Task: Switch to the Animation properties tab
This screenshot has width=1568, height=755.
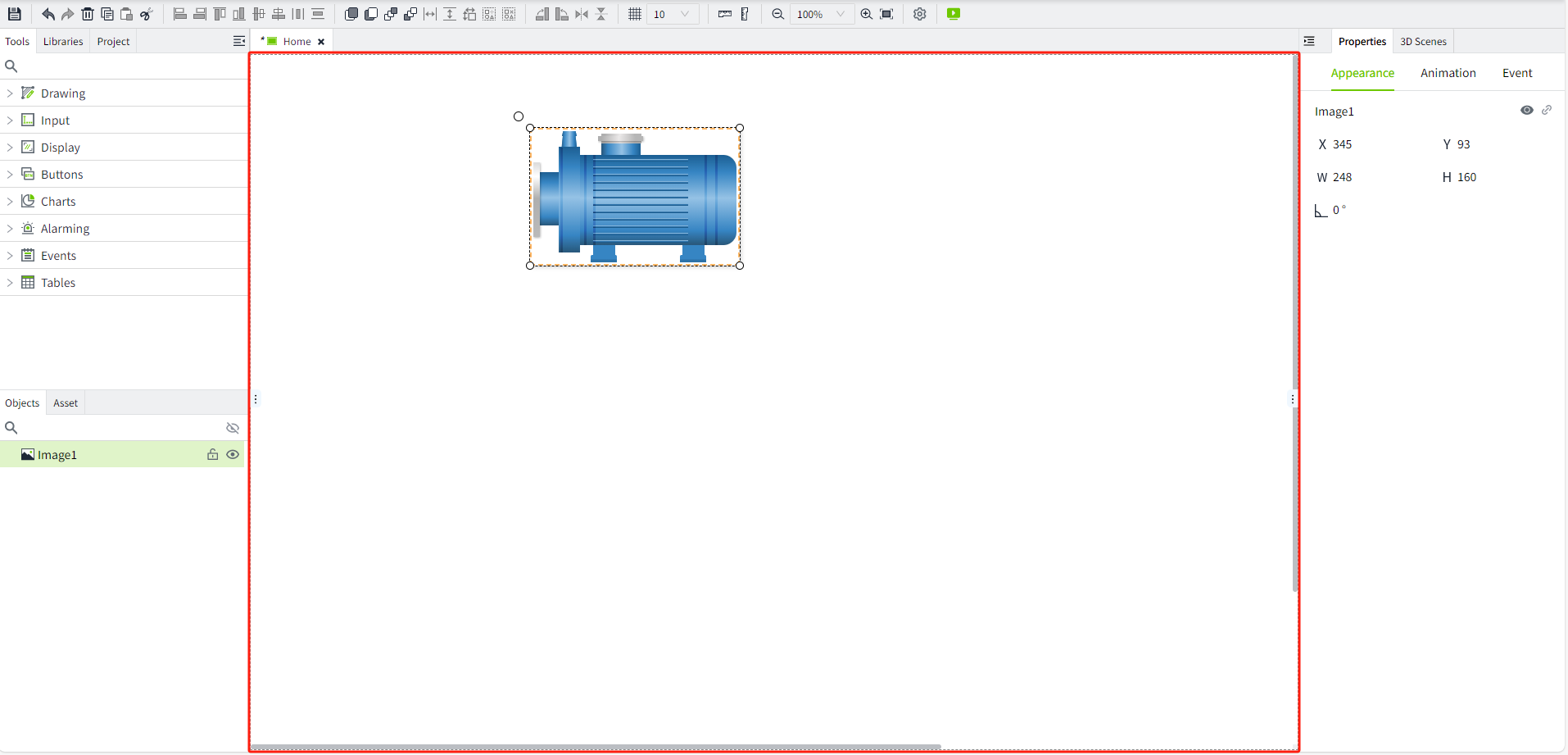Action: click(1448, 73)
